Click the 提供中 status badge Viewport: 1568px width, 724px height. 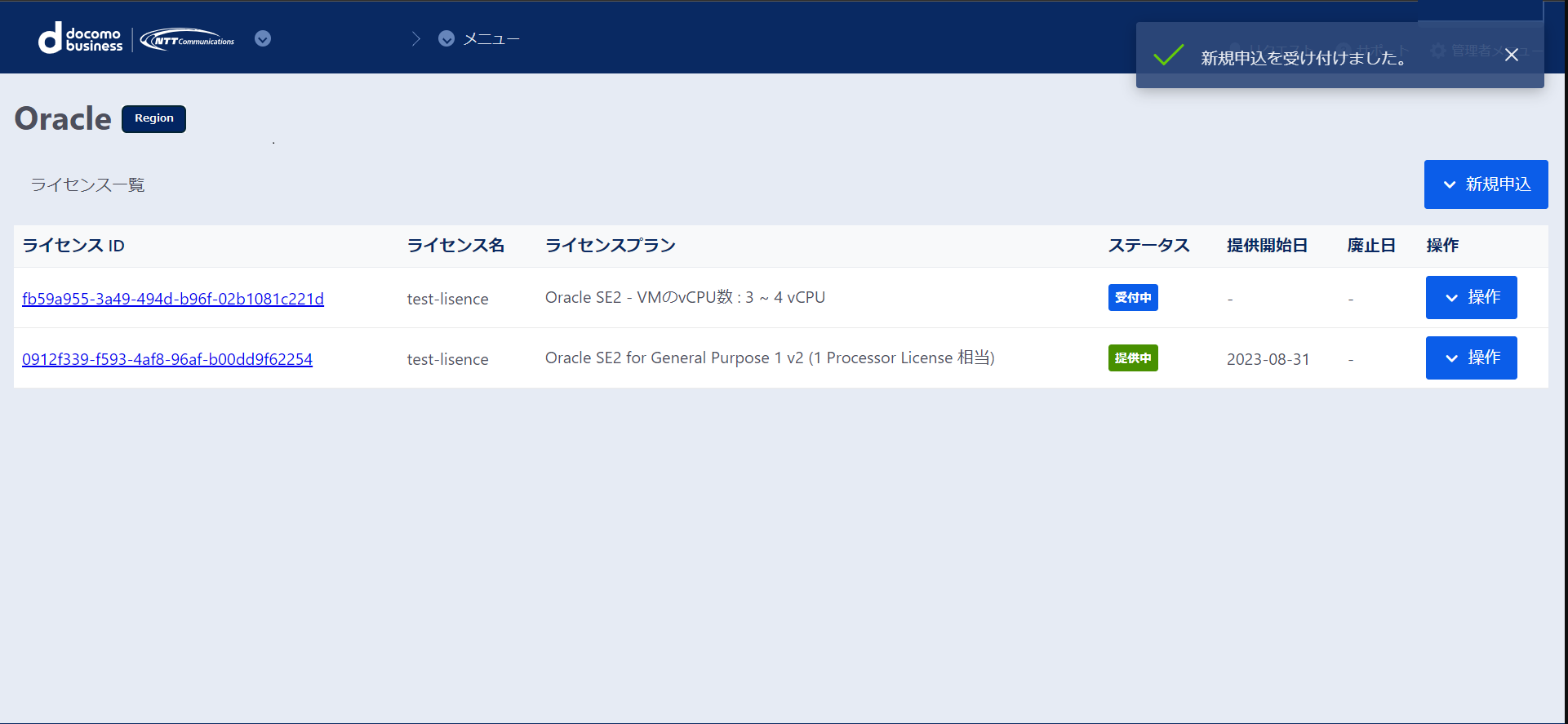pos(1133,358)
